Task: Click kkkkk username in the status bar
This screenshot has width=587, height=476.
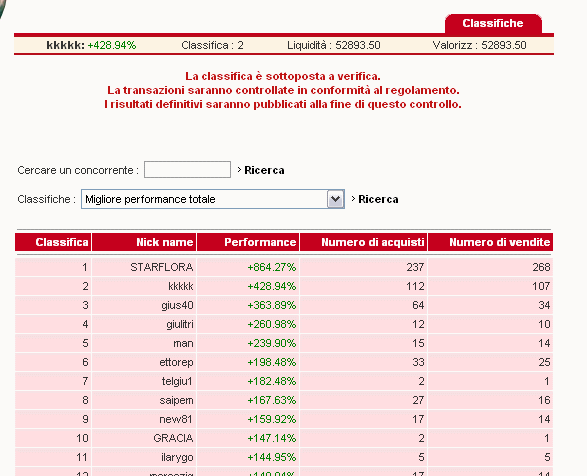Action: click(66, 45)
